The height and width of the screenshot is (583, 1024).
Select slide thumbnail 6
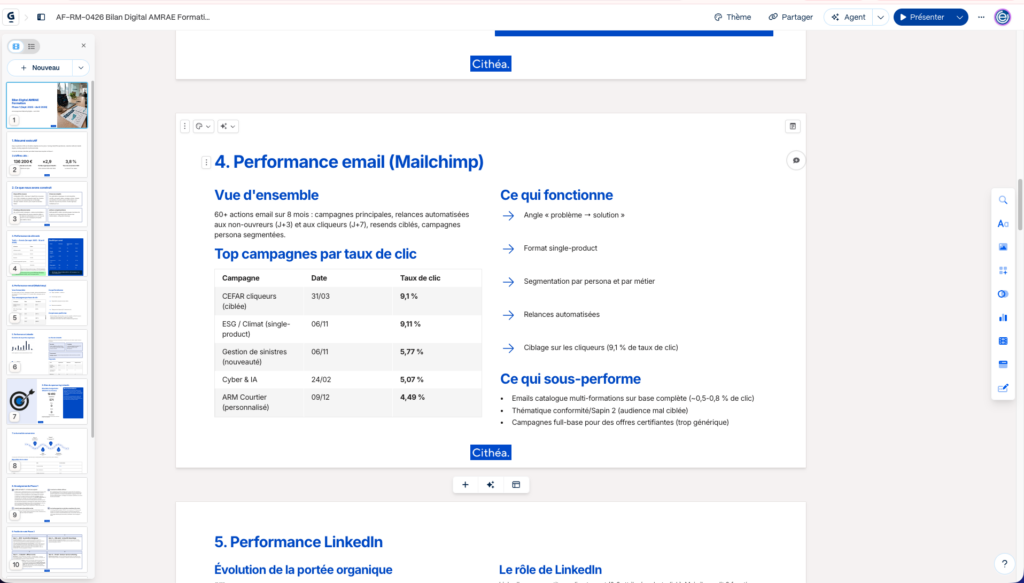click(x=47, y=352)
